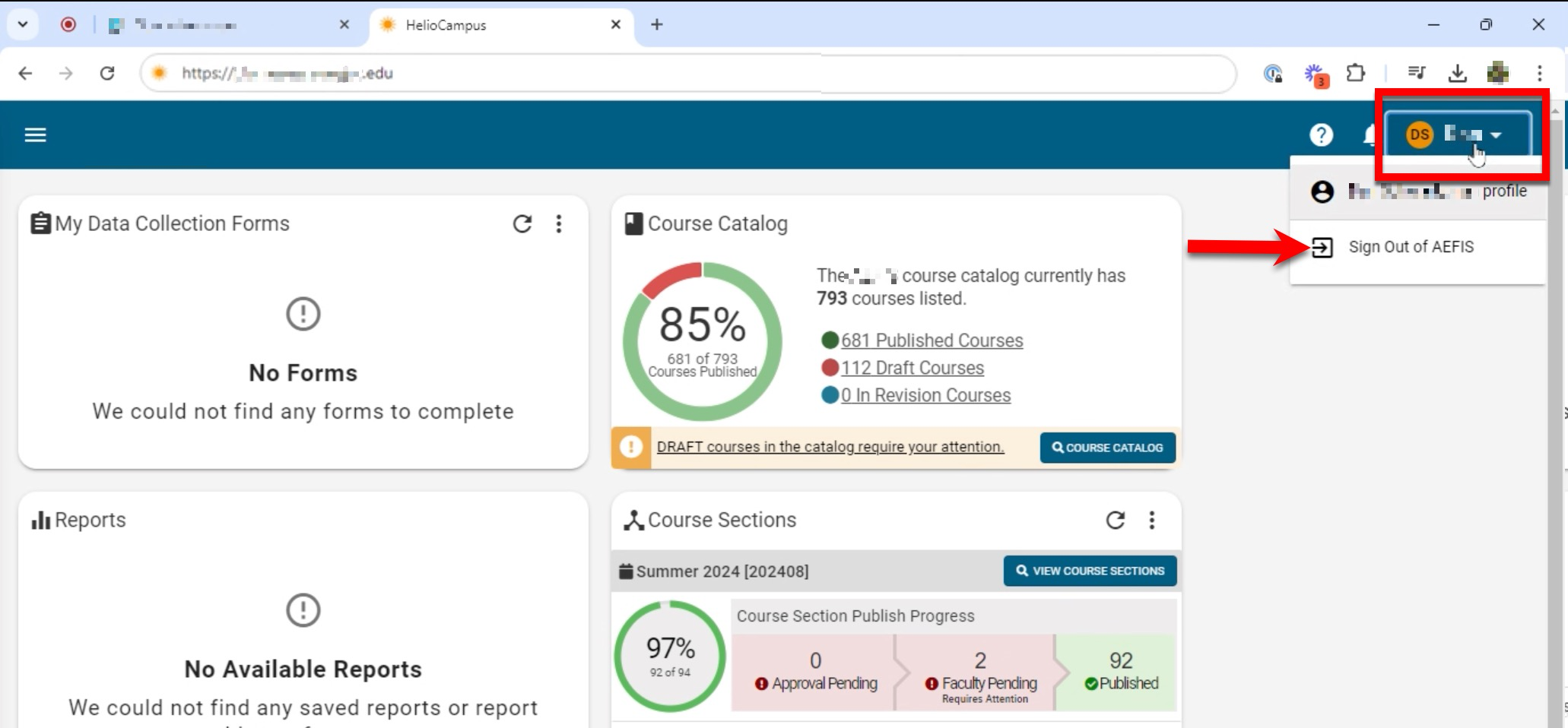Open the browser downloads icon
This screenshot has width=1568, height=728.
coord(1457,74)
